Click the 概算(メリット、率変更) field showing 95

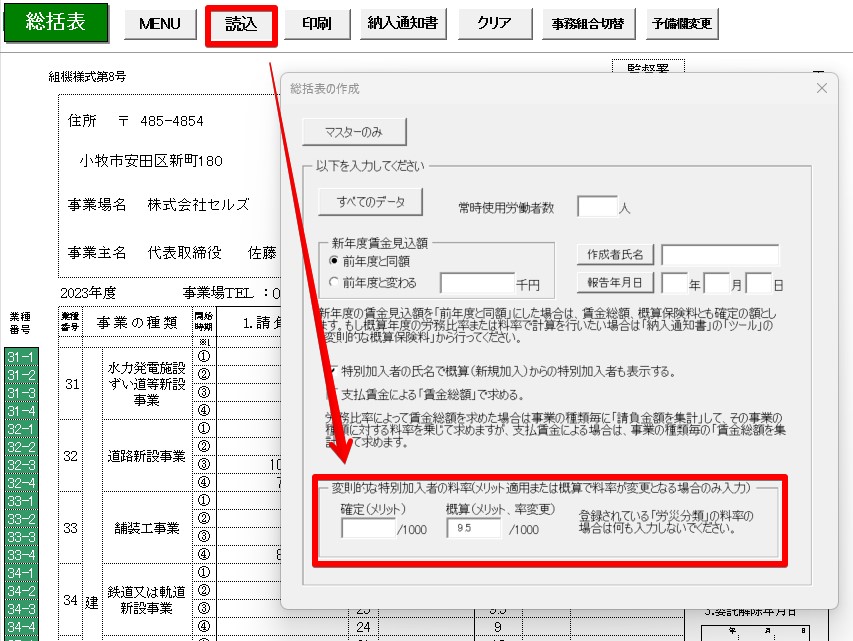pyautogui.click(x=473, y=528)
